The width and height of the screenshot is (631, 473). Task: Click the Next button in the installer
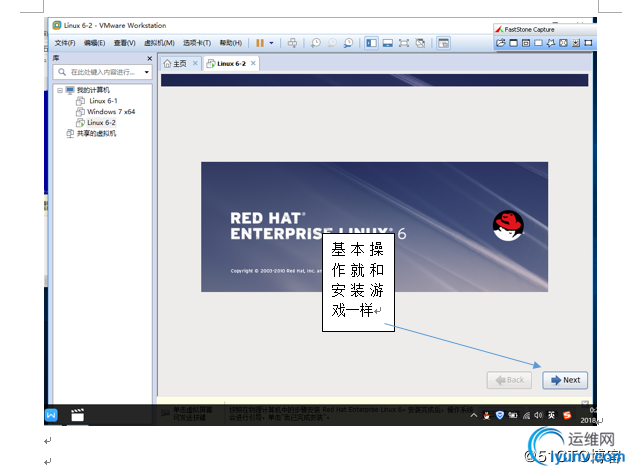565,380
